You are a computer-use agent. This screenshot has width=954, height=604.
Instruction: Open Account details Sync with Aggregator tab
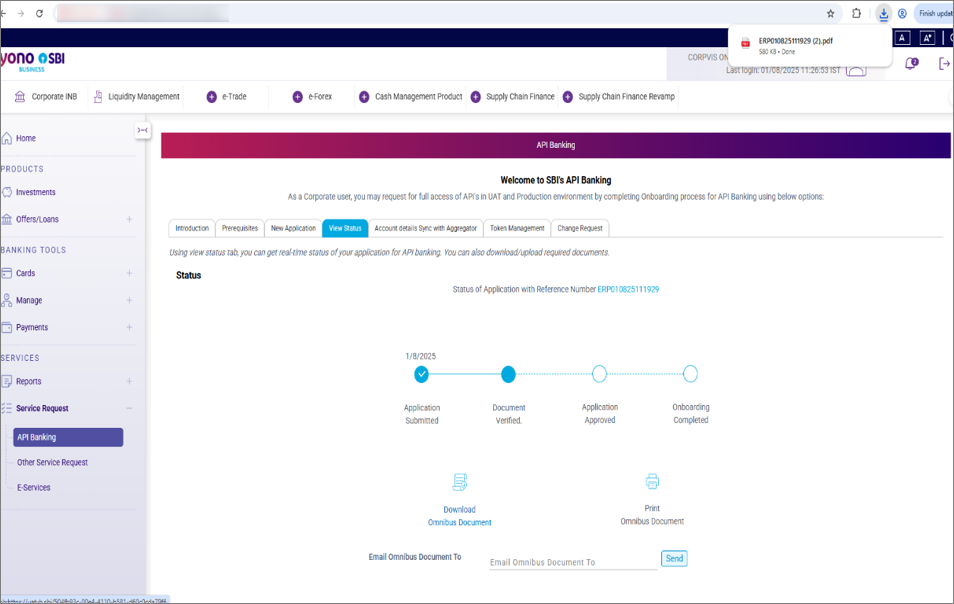point(425,228)
